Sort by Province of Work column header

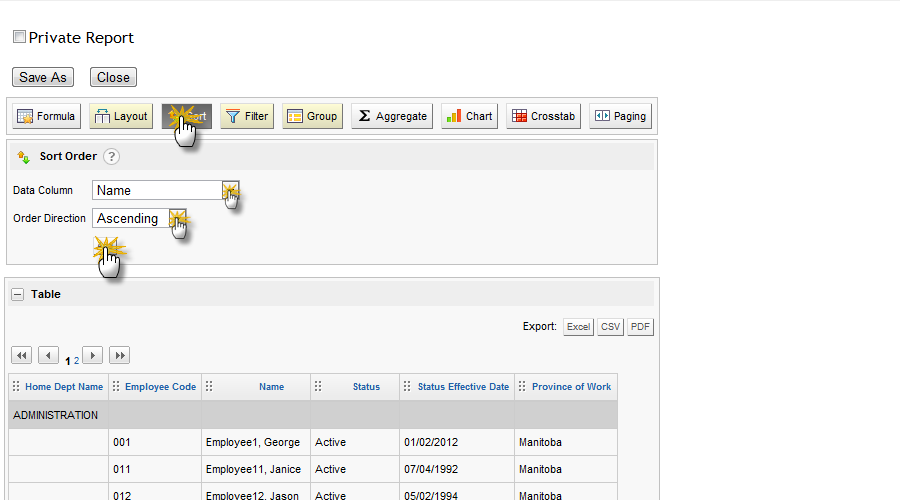[x=572, y=387]
